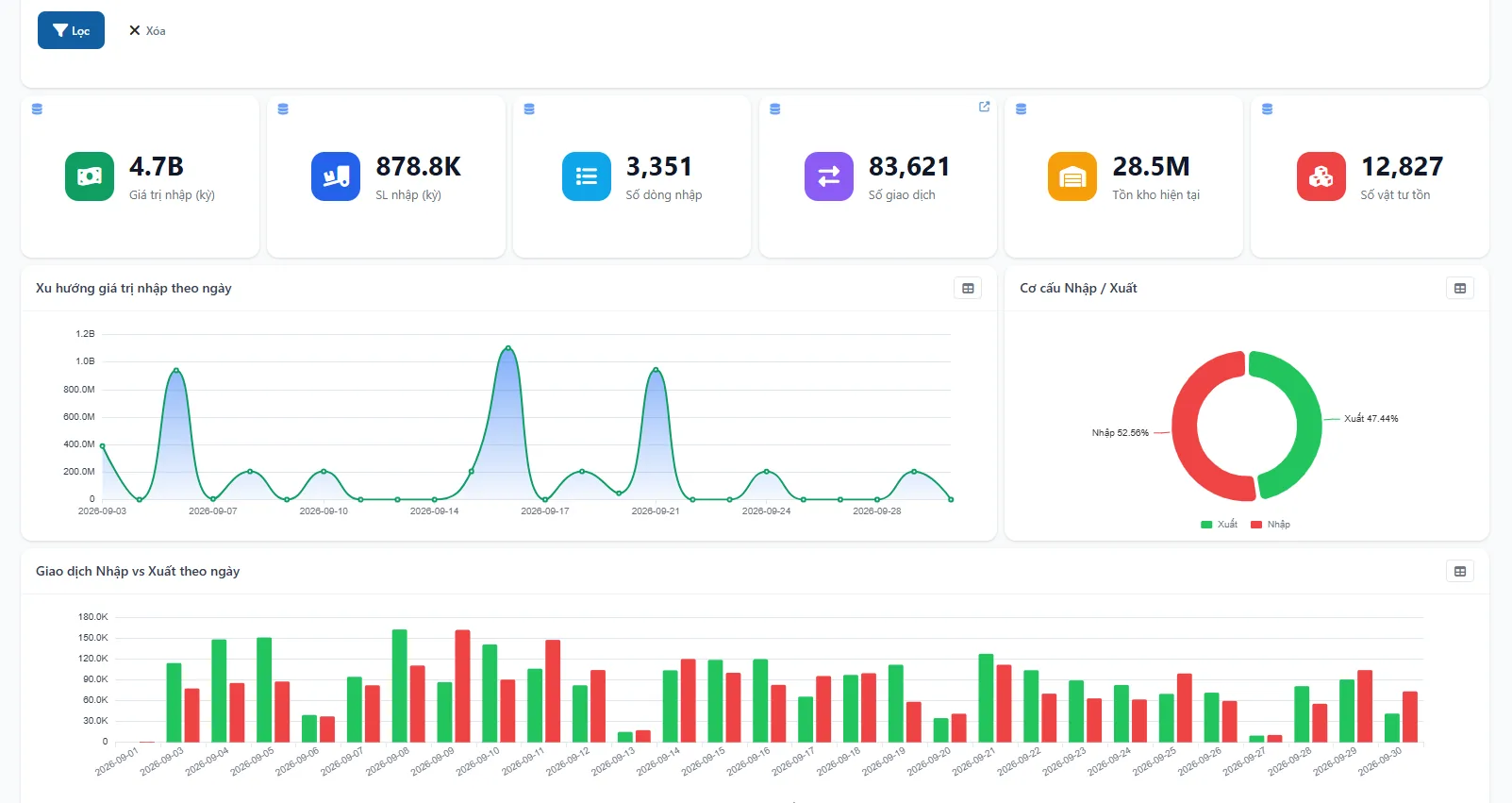Show data table for Giao dịch Nhập vs Xuất chart
This screenshot has width=1512, height=803.
[1460, 572]
